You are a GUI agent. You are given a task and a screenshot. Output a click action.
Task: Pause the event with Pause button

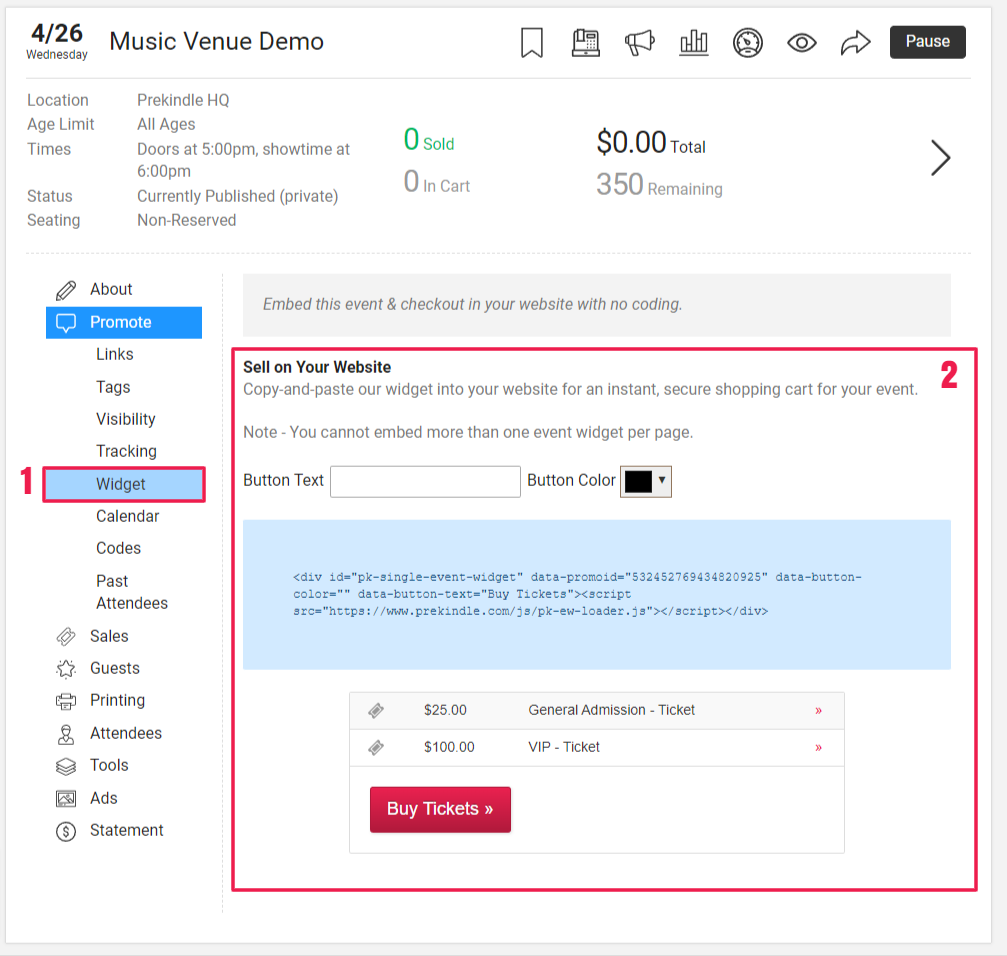coord(927,42)
